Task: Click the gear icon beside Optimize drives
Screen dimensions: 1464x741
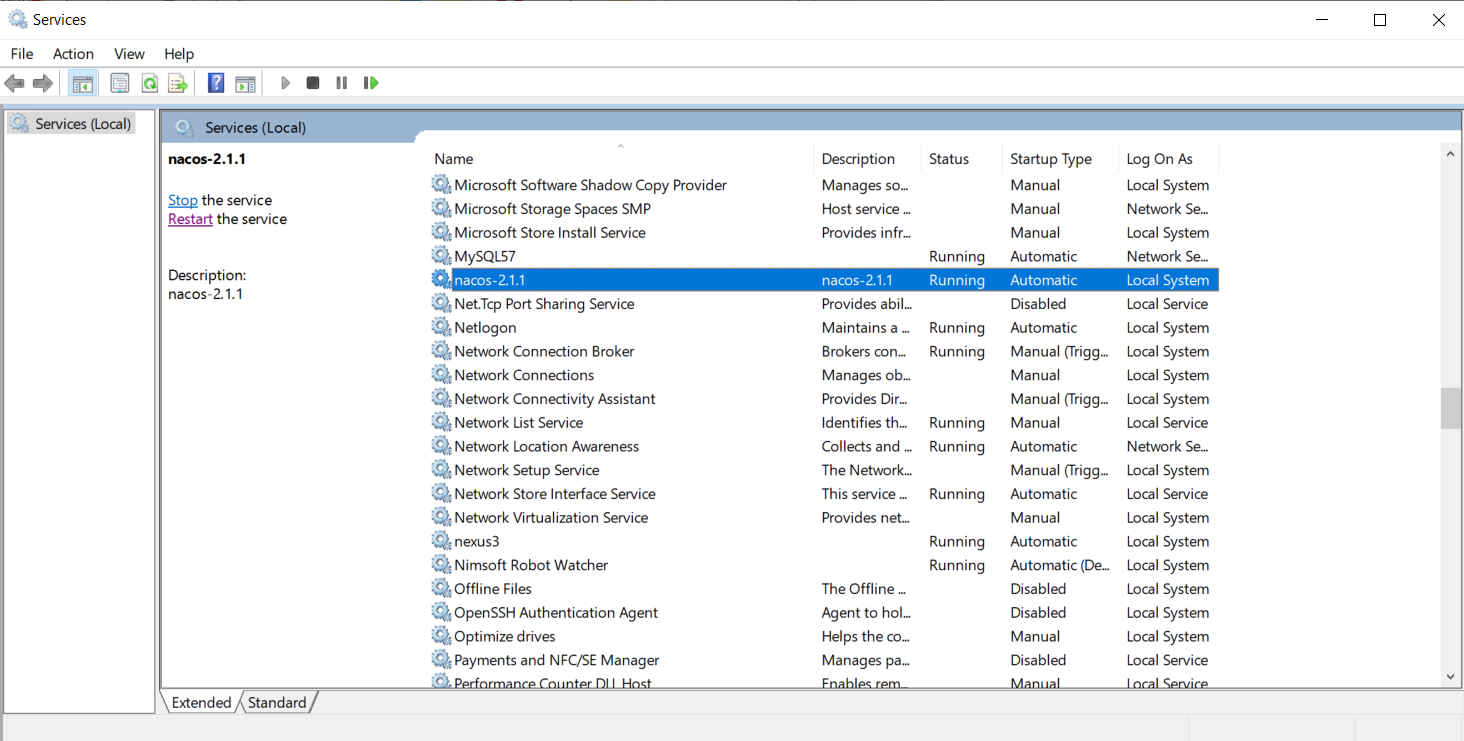Action: tap(441, 636)
